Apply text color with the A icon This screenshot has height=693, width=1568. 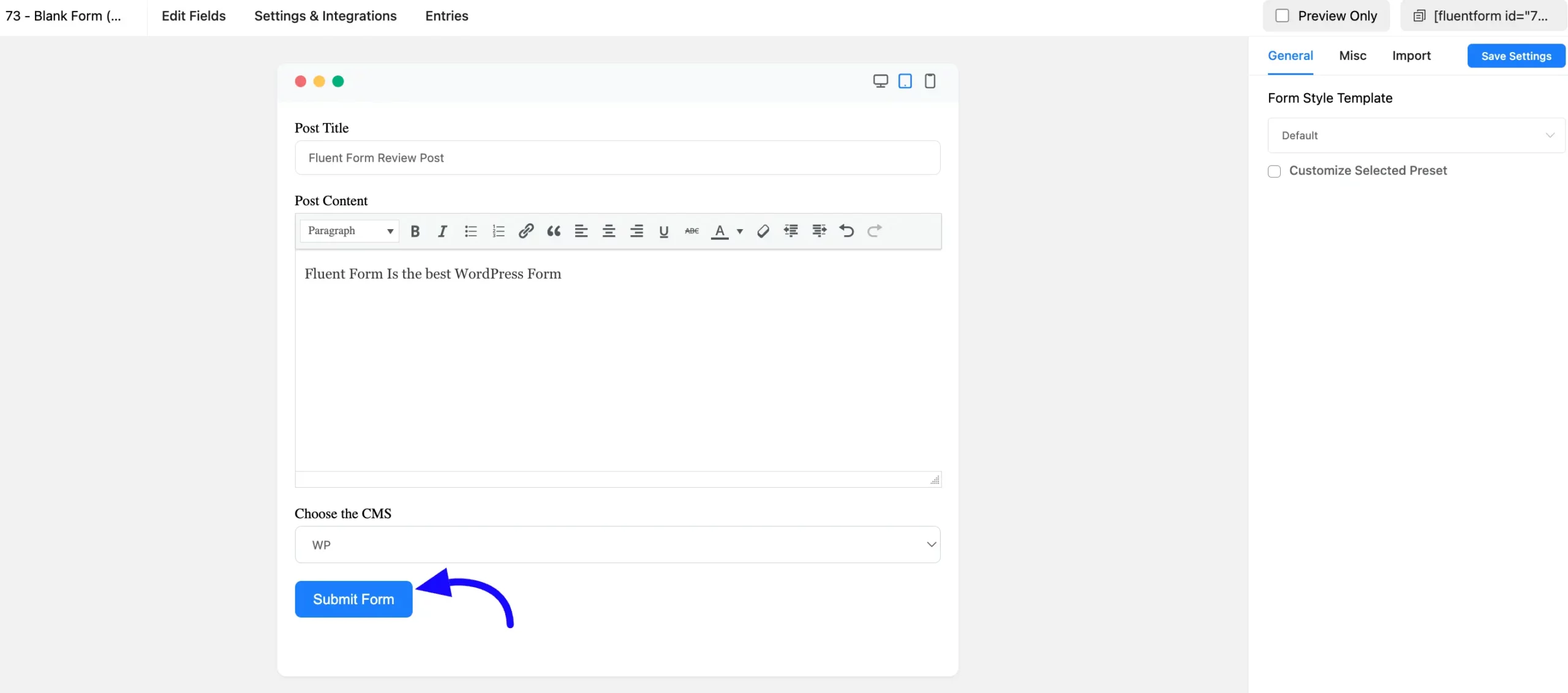point(720,231)
